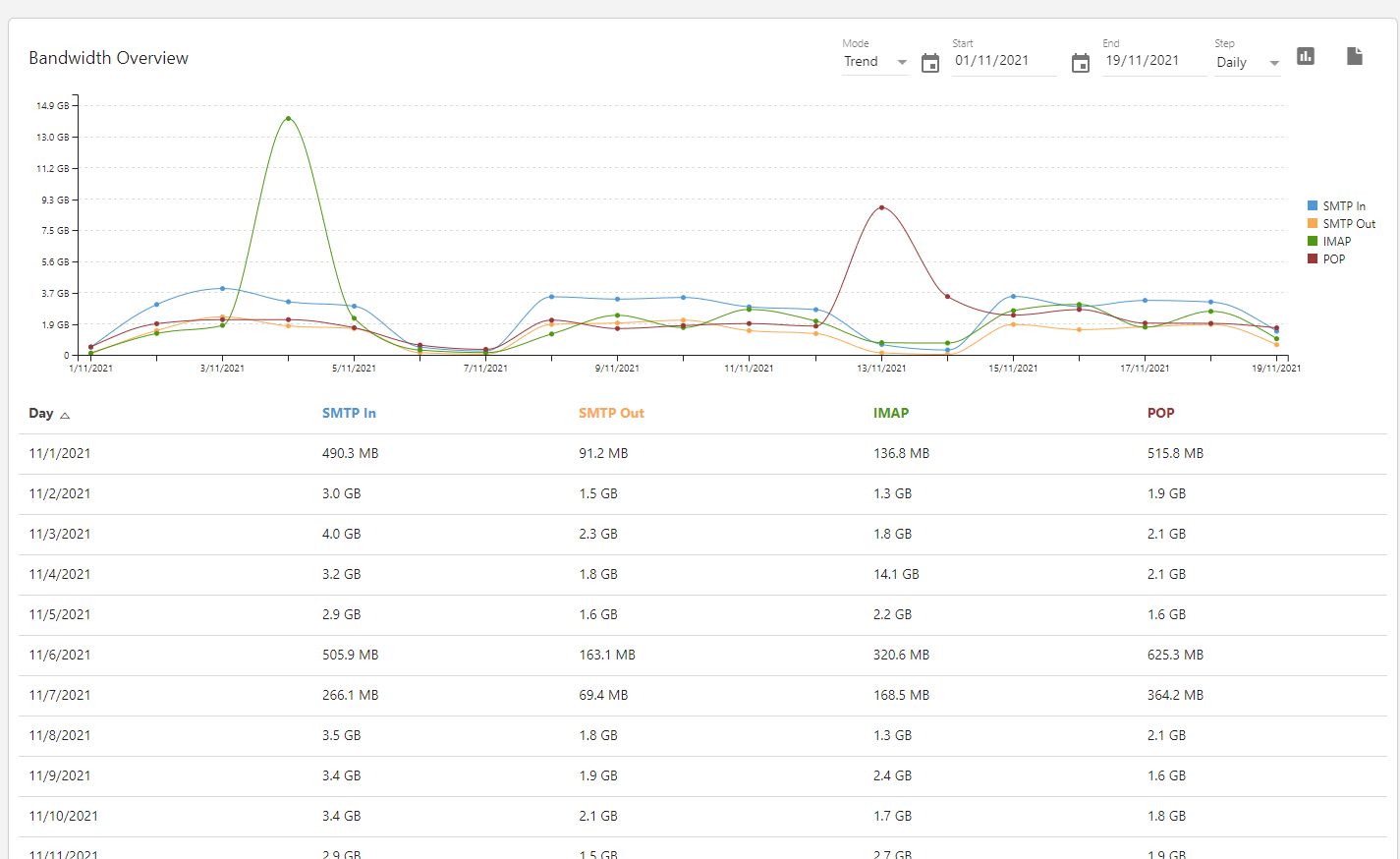Click the bar chart view icon
Image resolution: width=1400 pixels, height=859 pixels.
coord(1305,56)
